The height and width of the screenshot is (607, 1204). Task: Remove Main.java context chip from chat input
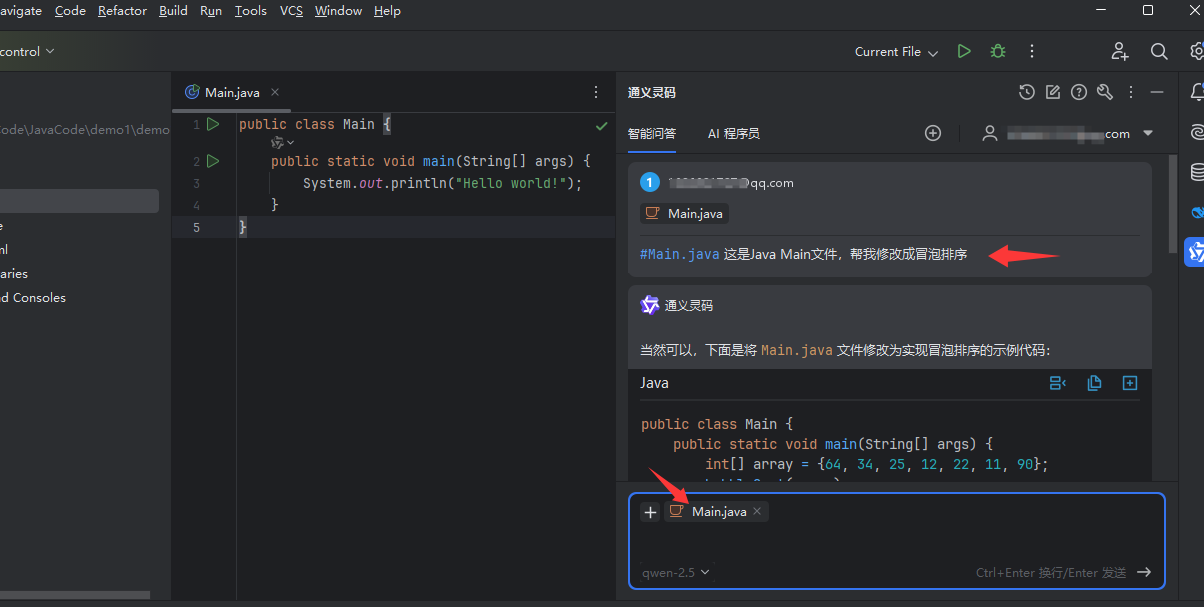pos(757,511)
